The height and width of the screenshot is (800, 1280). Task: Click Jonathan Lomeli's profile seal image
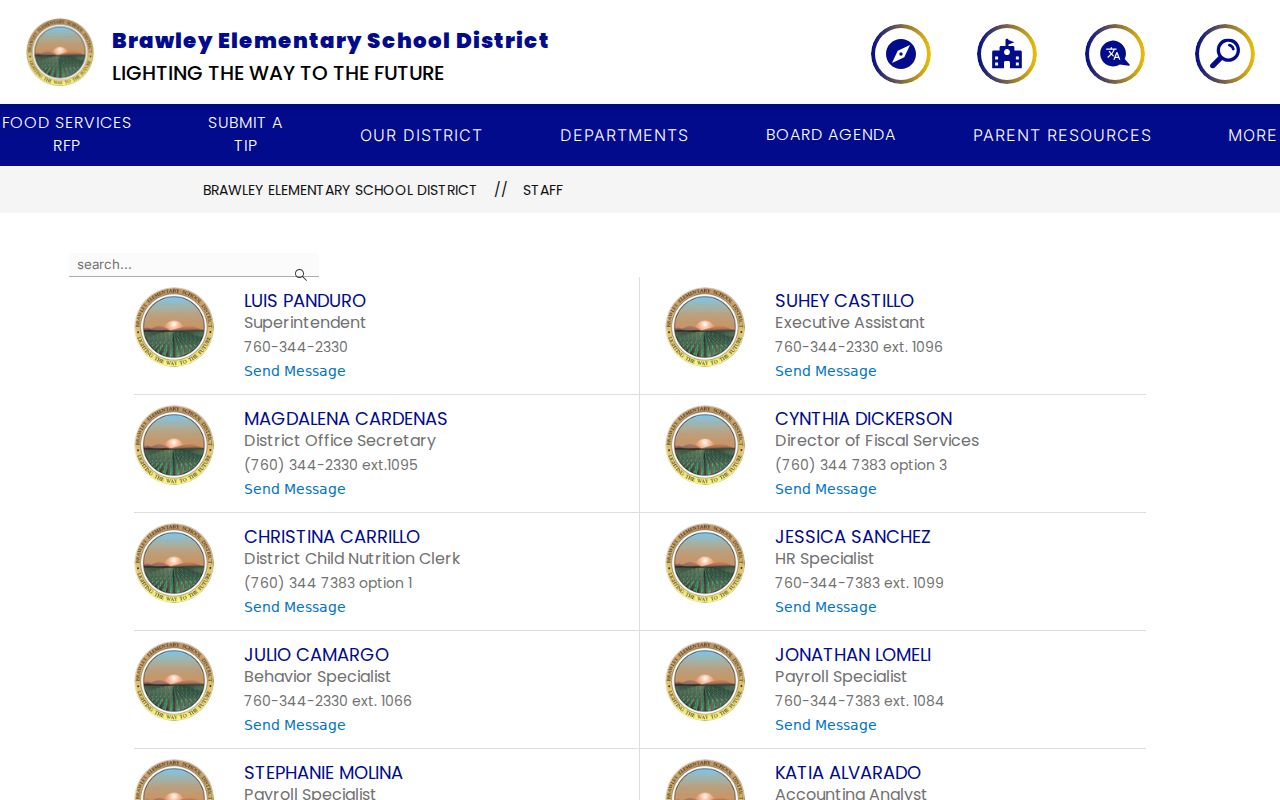coord(705,682)
